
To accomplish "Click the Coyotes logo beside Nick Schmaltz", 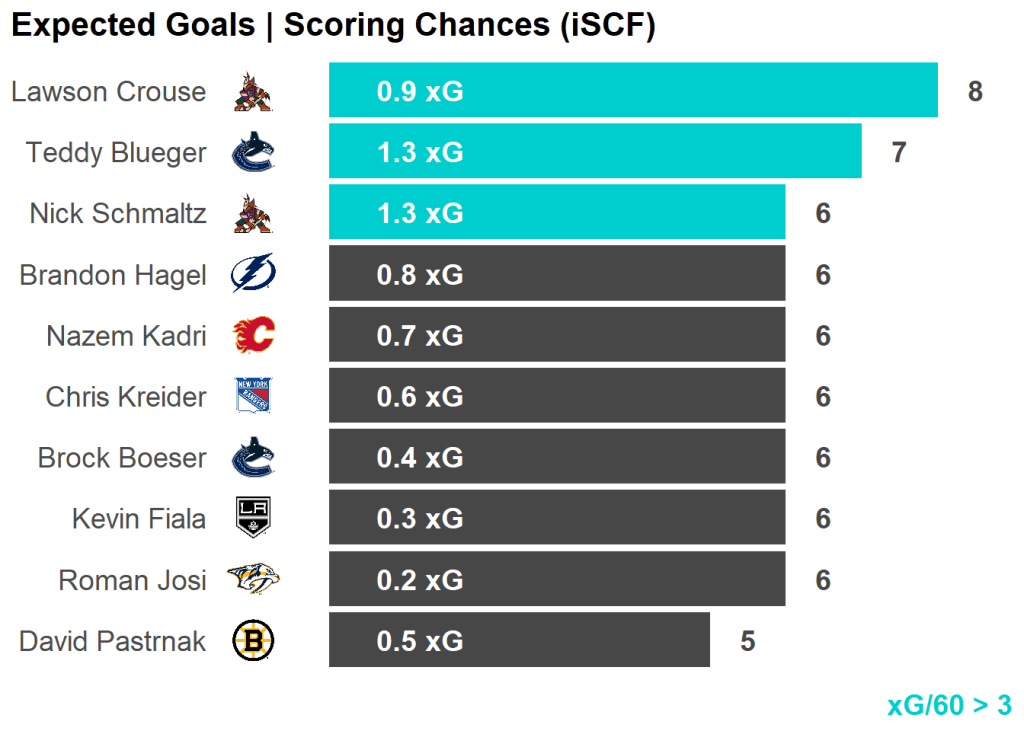I will [x=252, y=214].
